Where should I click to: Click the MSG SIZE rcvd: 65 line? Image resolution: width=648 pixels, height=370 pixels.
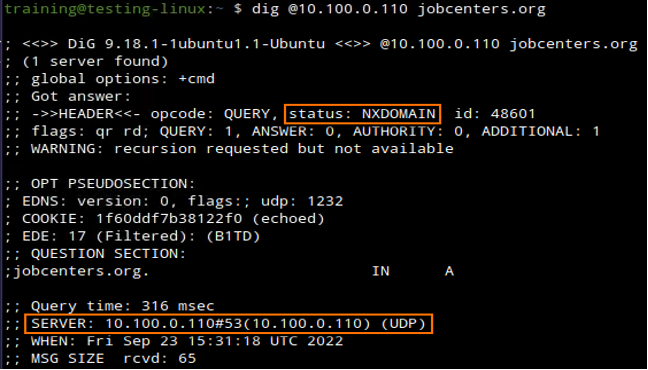(x=113, y=358)
